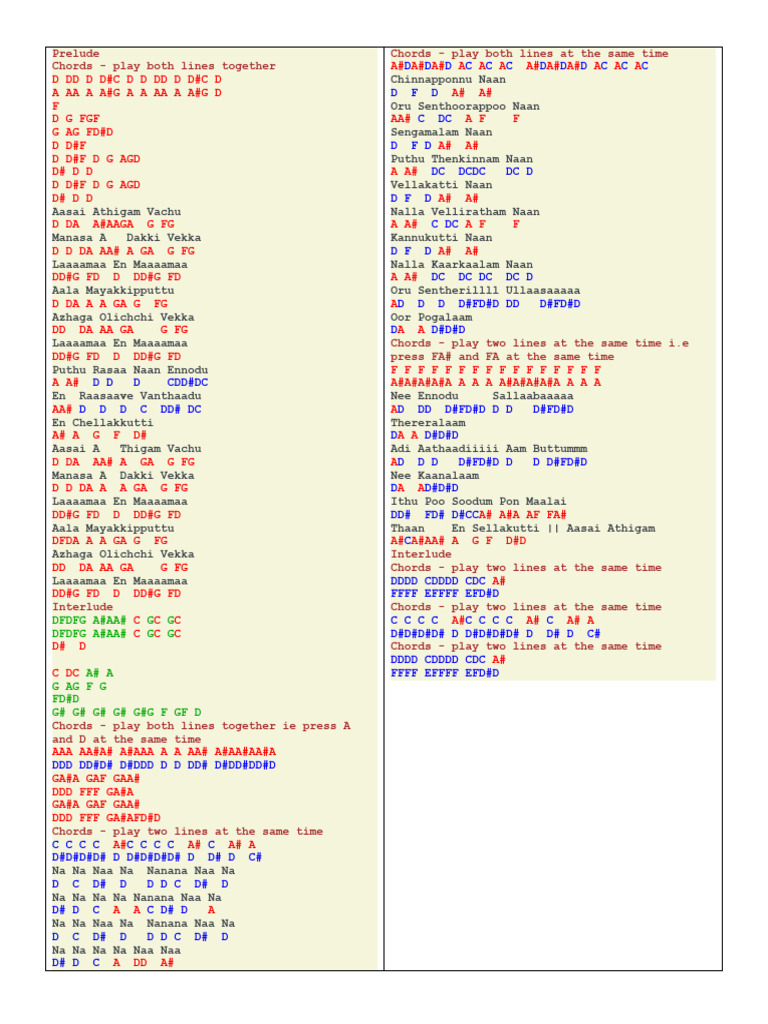Click the lyric 'Na Na Na Na Nanana Naa Na'
Image resolution: width=768 pixels, height=1024 pixels.
coord(136,897)
